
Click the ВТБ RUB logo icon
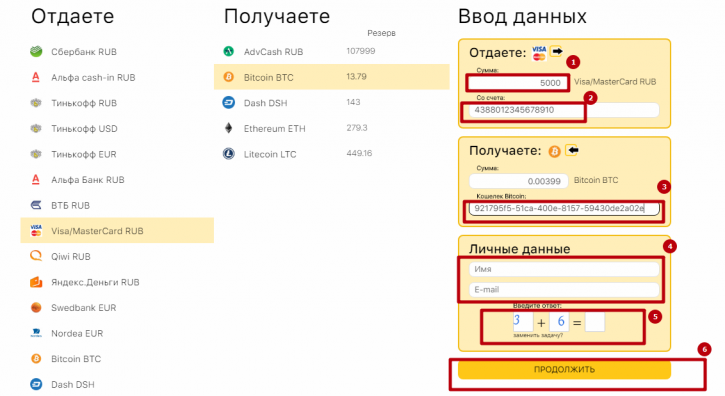36,205
